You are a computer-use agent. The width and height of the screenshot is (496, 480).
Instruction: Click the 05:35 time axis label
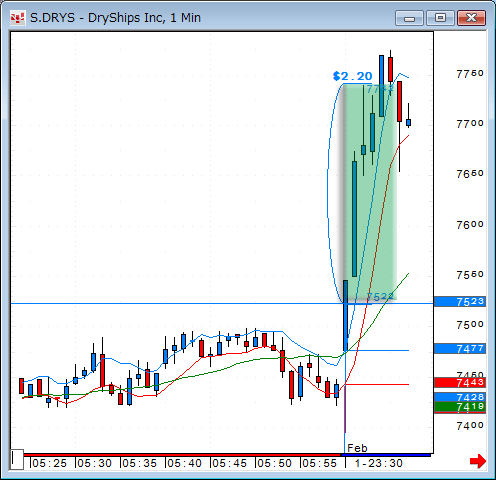coord(139,463)
